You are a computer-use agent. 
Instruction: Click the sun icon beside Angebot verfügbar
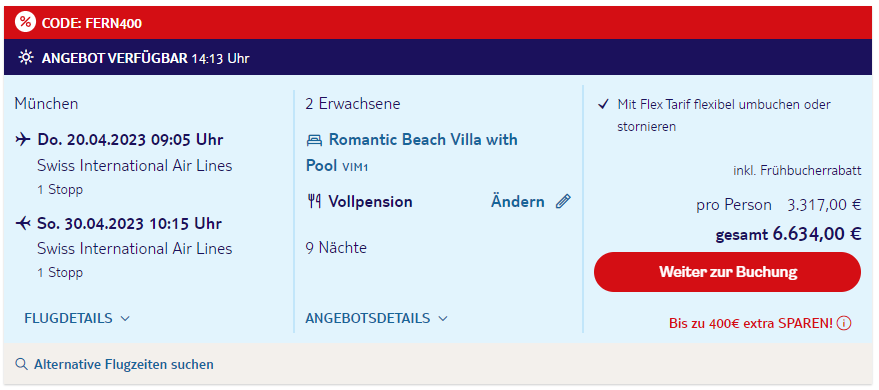pos(26,58)
